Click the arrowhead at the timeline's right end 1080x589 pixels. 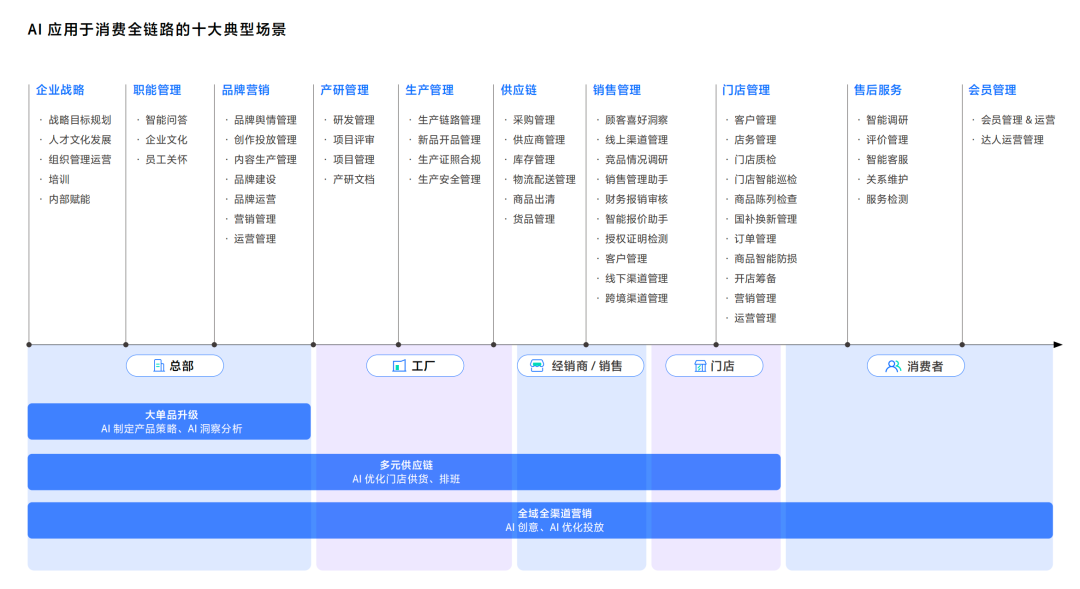(x=1057, y=344)
